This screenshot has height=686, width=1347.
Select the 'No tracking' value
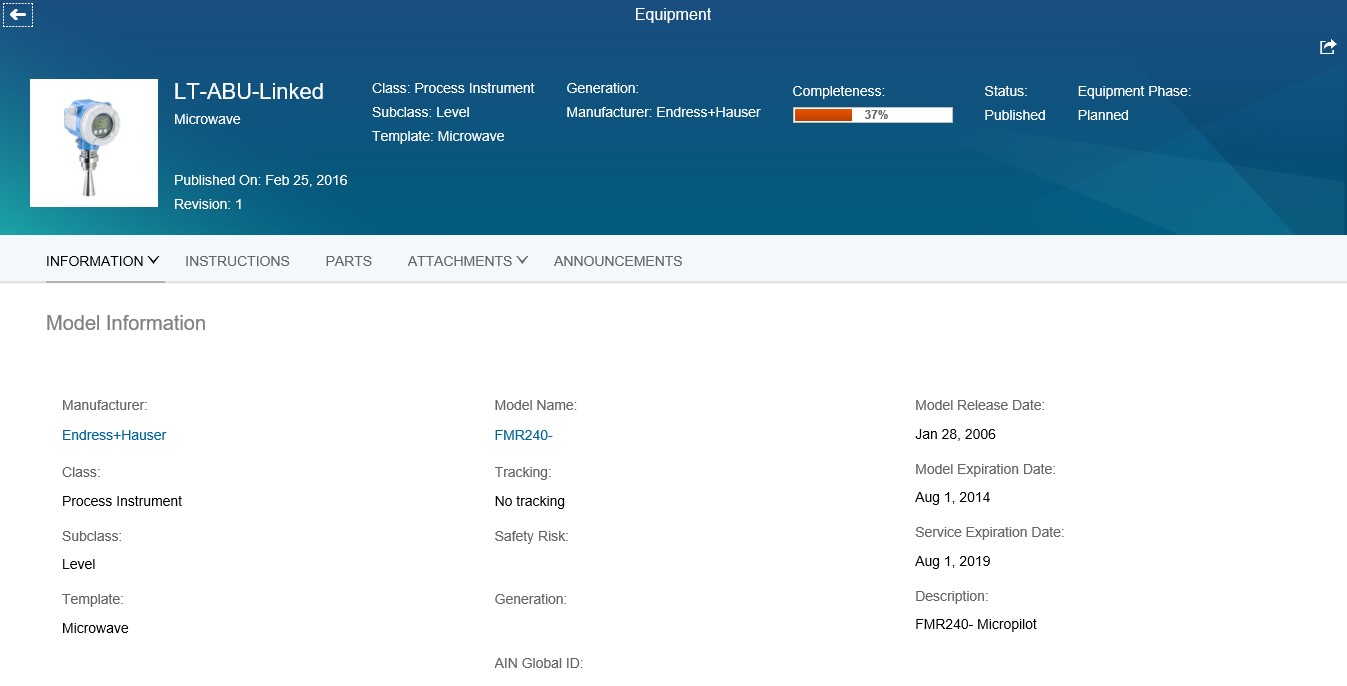(529, 501)
